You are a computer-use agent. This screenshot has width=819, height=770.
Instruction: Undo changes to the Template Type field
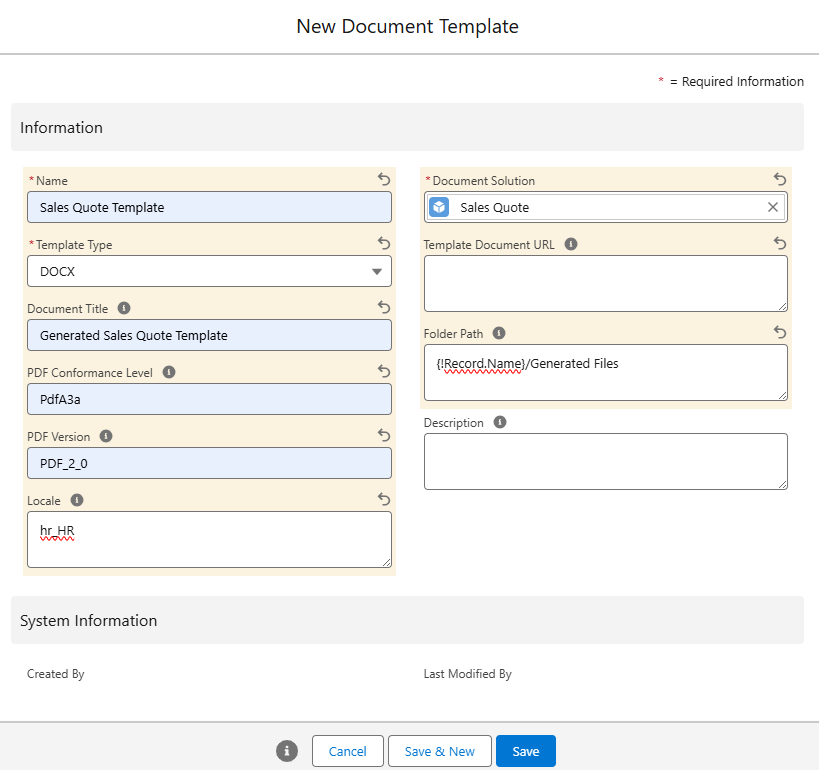384,243
